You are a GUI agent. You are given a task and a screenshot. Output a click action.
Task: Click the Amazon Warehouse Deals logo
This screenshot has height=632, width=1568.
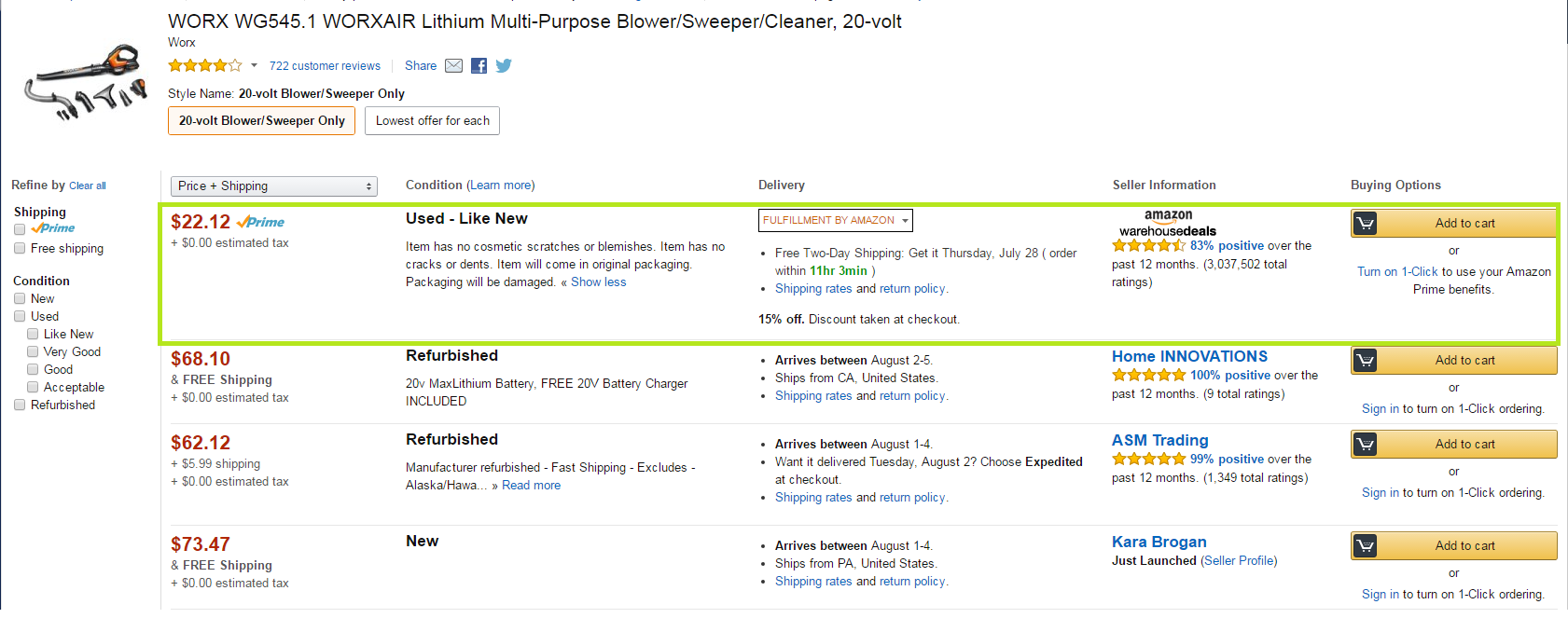pos(1168,223)
